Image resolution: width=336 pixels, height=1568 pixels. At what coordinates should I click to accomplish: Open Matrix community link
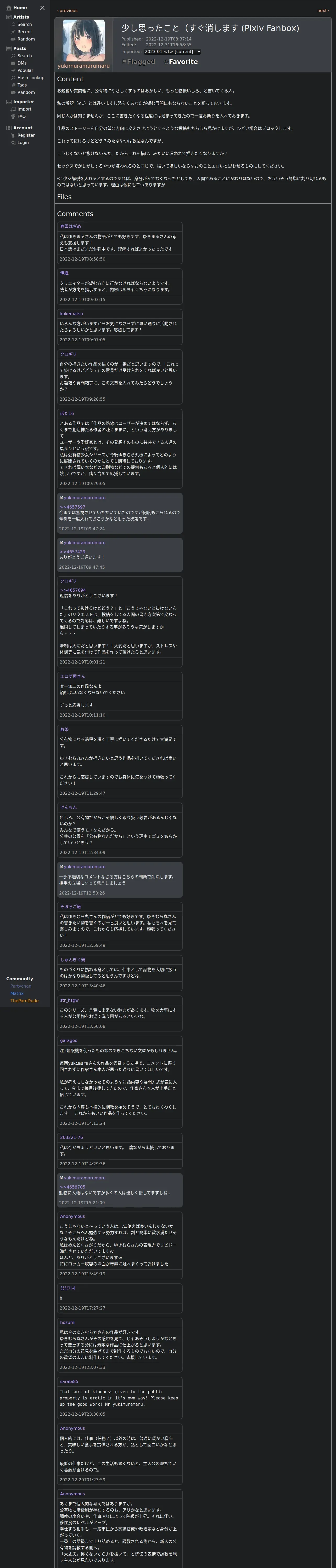point(17,993)
